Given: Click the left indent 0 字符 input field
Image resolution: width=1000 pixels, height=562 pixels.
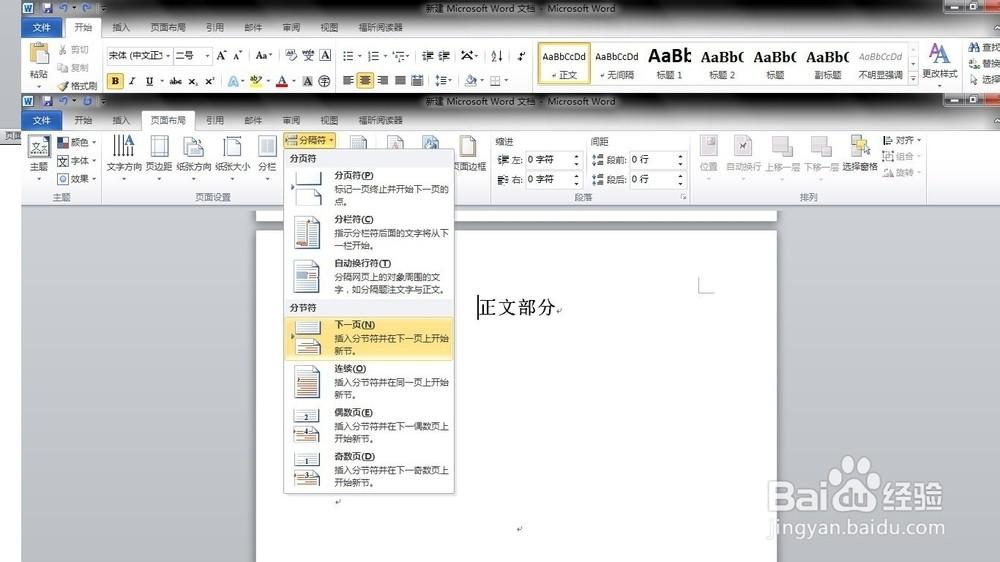Looking at the screenshot, I should pos(548,160).
